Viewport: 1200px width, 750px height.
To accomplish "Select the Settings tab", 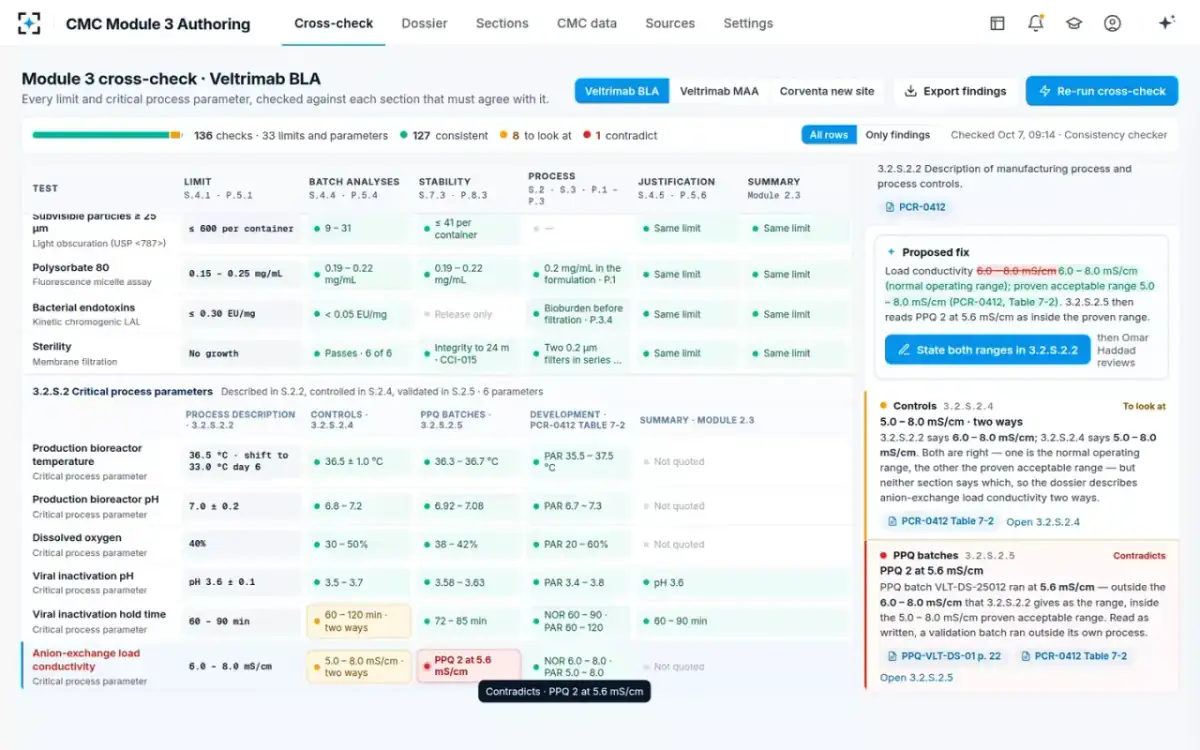I will point(748,23).
